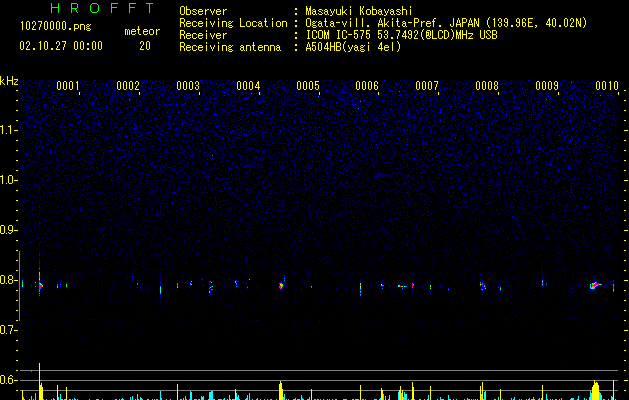Image resolution: width=629 pixels, height=400 pixels.
Task: Click the observer name Masayuki Kobayashi
Action: point(359,11)
